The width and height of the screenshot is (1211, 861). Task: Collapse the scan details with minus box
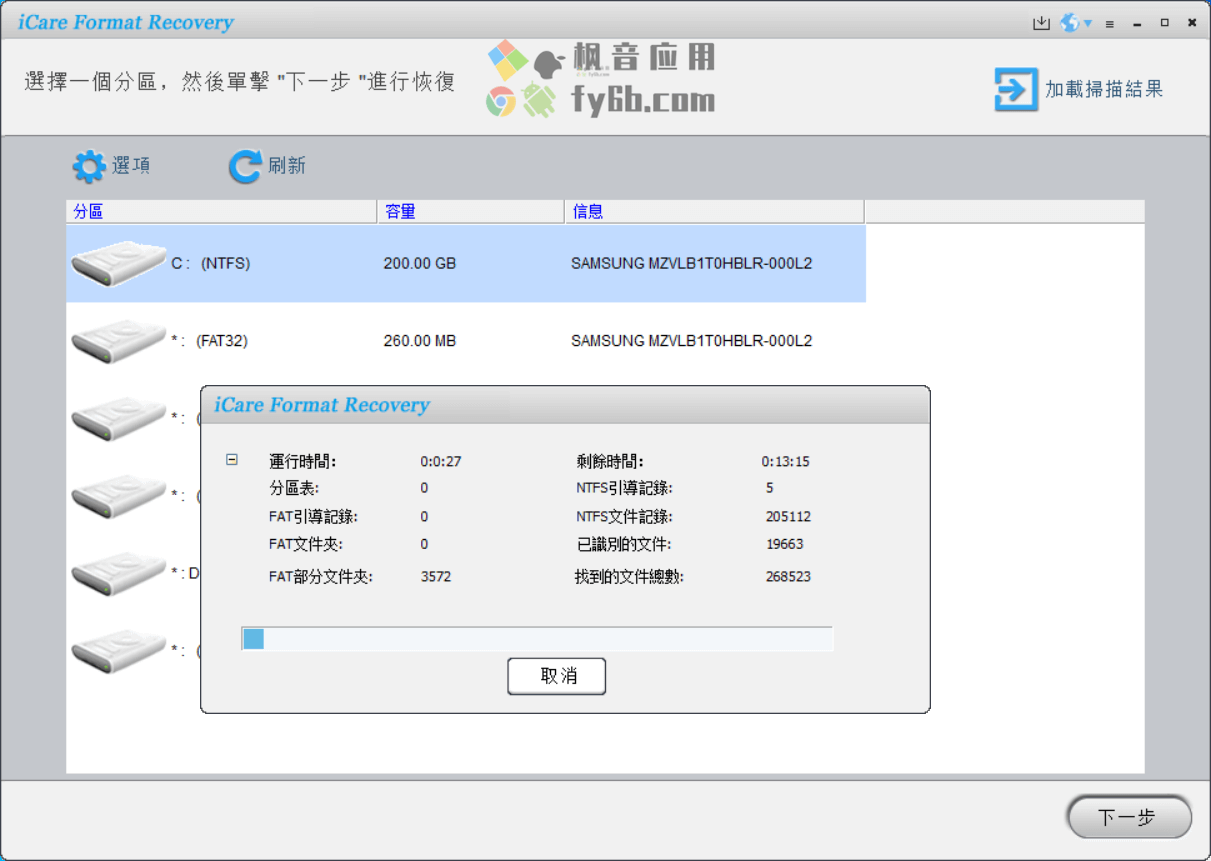[232, 460]
